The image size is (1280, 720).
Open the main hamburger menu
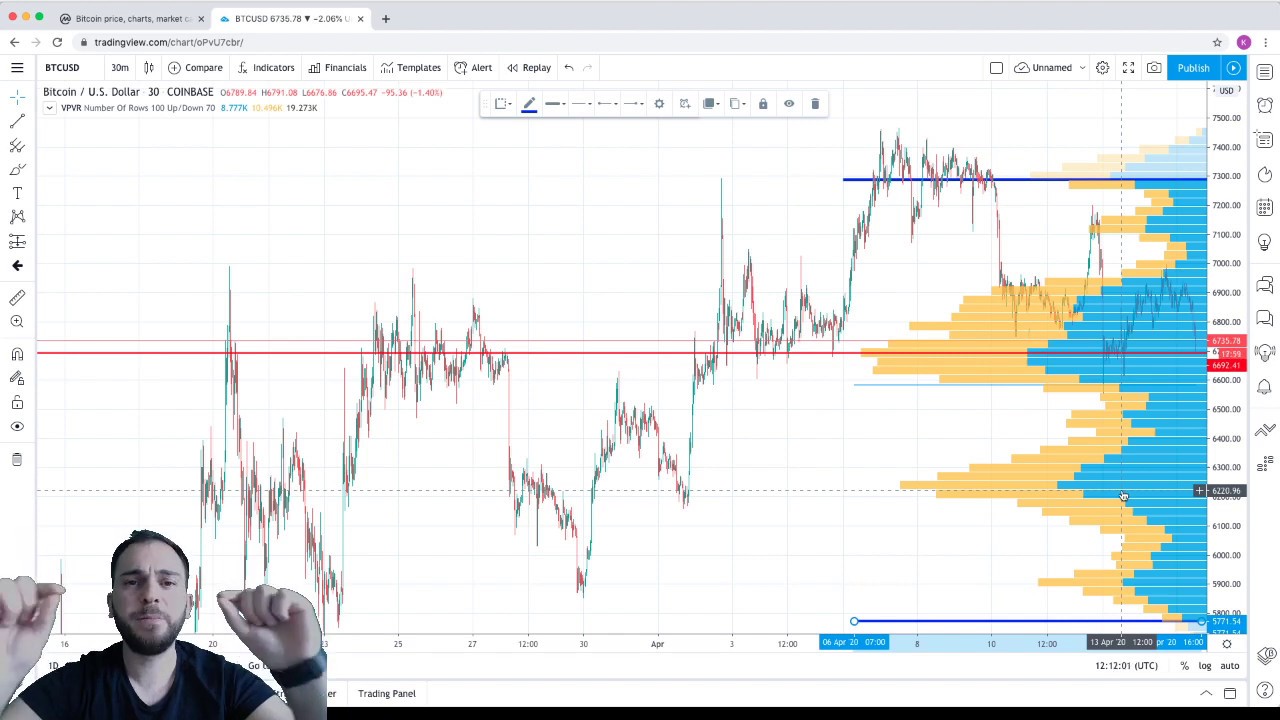(x=17, y=67)
